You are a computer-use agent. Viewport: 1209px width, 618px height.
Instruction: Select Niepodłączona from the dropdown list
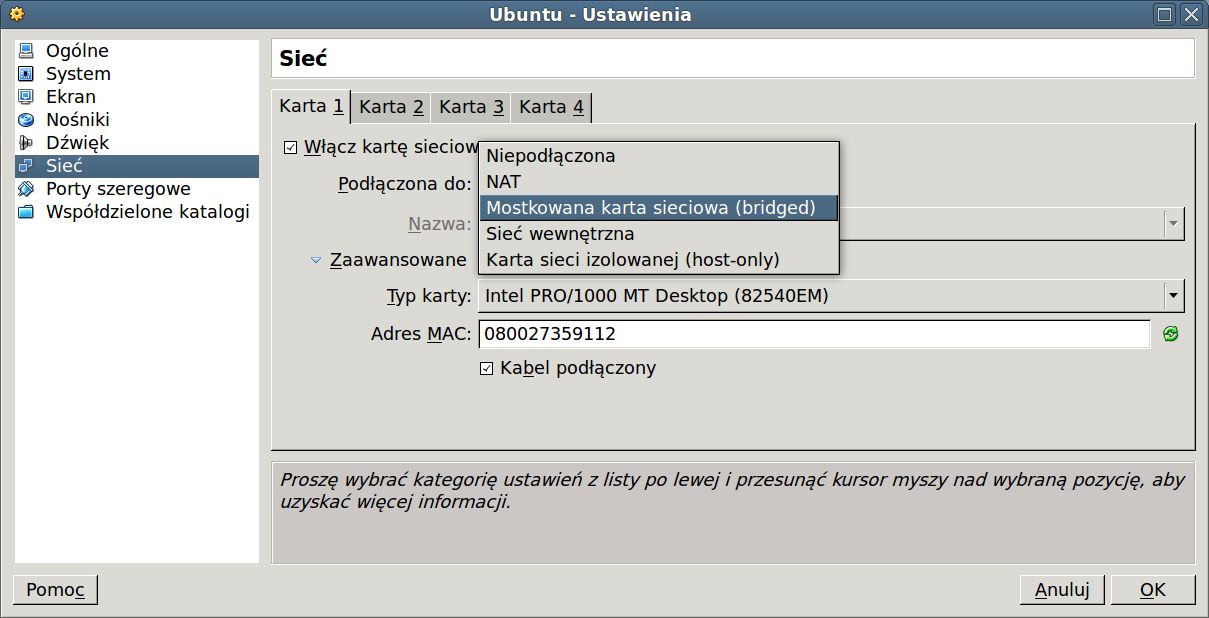point(659,156)
